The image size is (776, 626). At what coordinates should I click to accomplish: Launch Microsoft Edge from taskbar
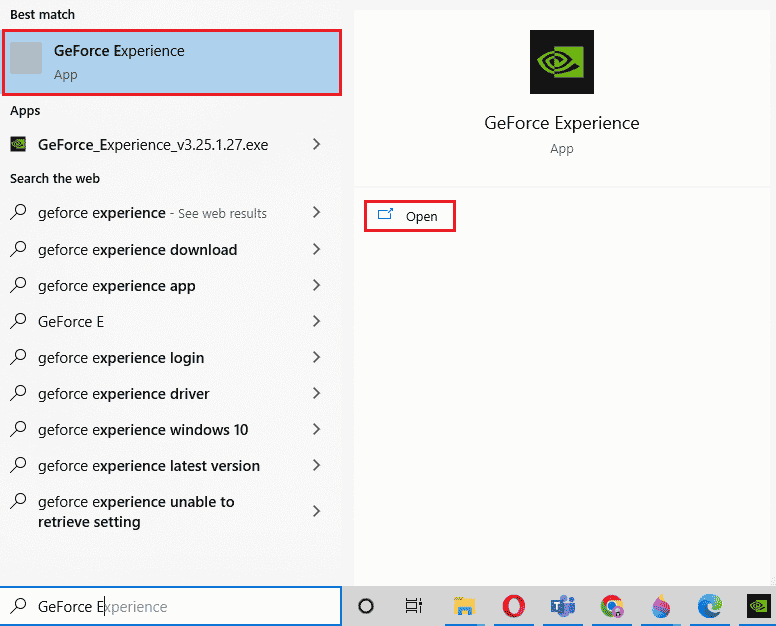(710, 606)
